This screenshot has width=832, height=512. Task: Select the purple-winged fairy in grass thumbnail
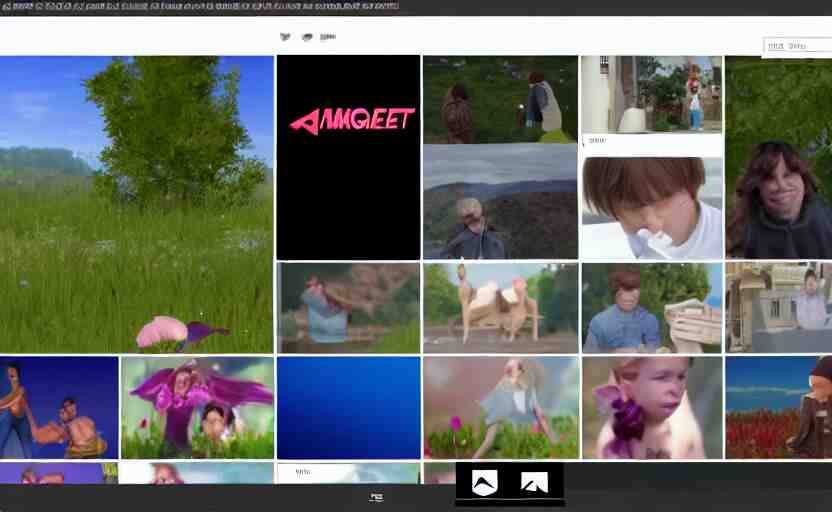pyautogui.click(x=197, y=408)
